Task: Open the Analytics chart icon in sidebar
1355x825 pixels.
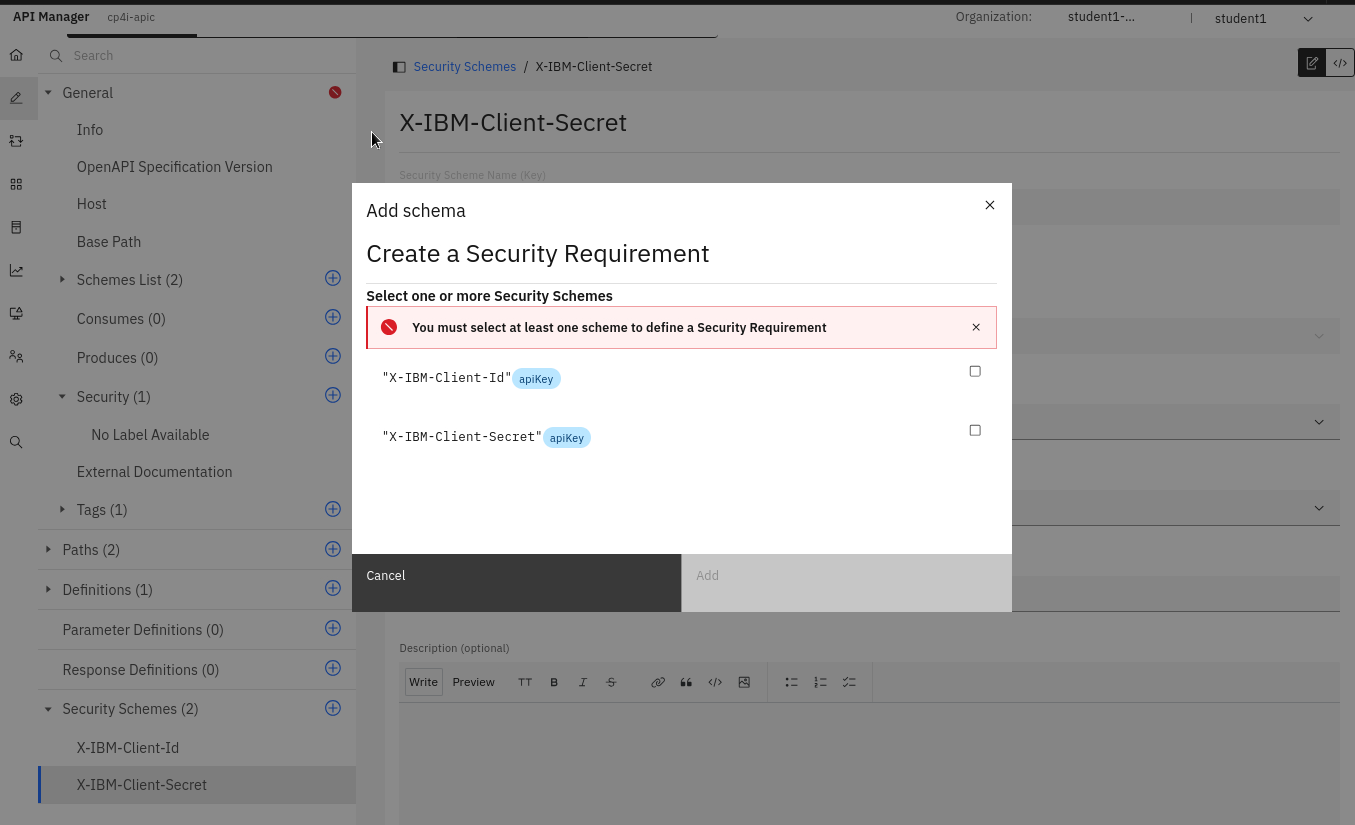Action: 16,270
